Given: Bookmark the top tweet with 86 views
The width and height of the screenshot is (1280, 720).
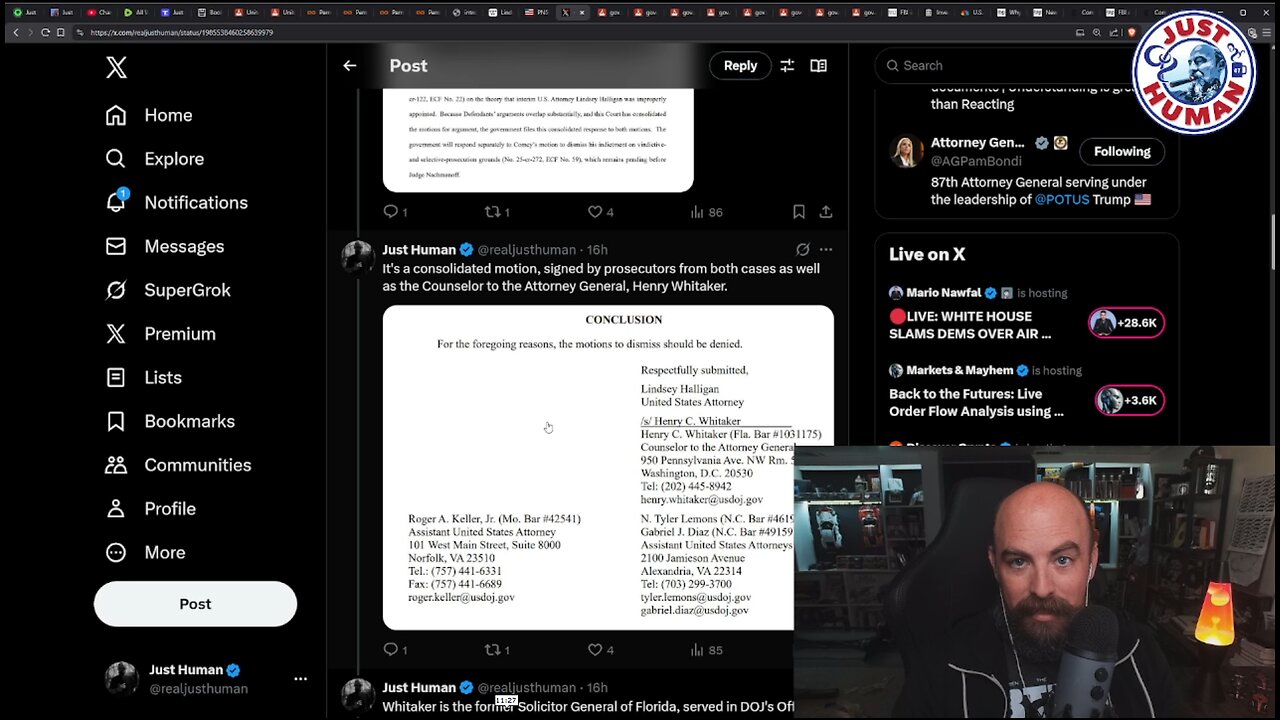Looking at the screenshot, I should tap(798, 212).
